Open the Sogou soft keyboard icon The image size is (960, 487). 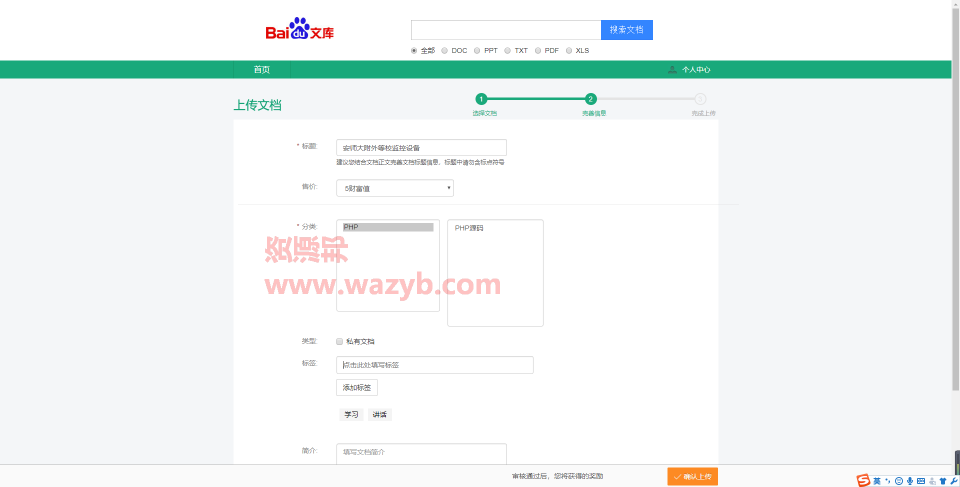tap(921, 481)
